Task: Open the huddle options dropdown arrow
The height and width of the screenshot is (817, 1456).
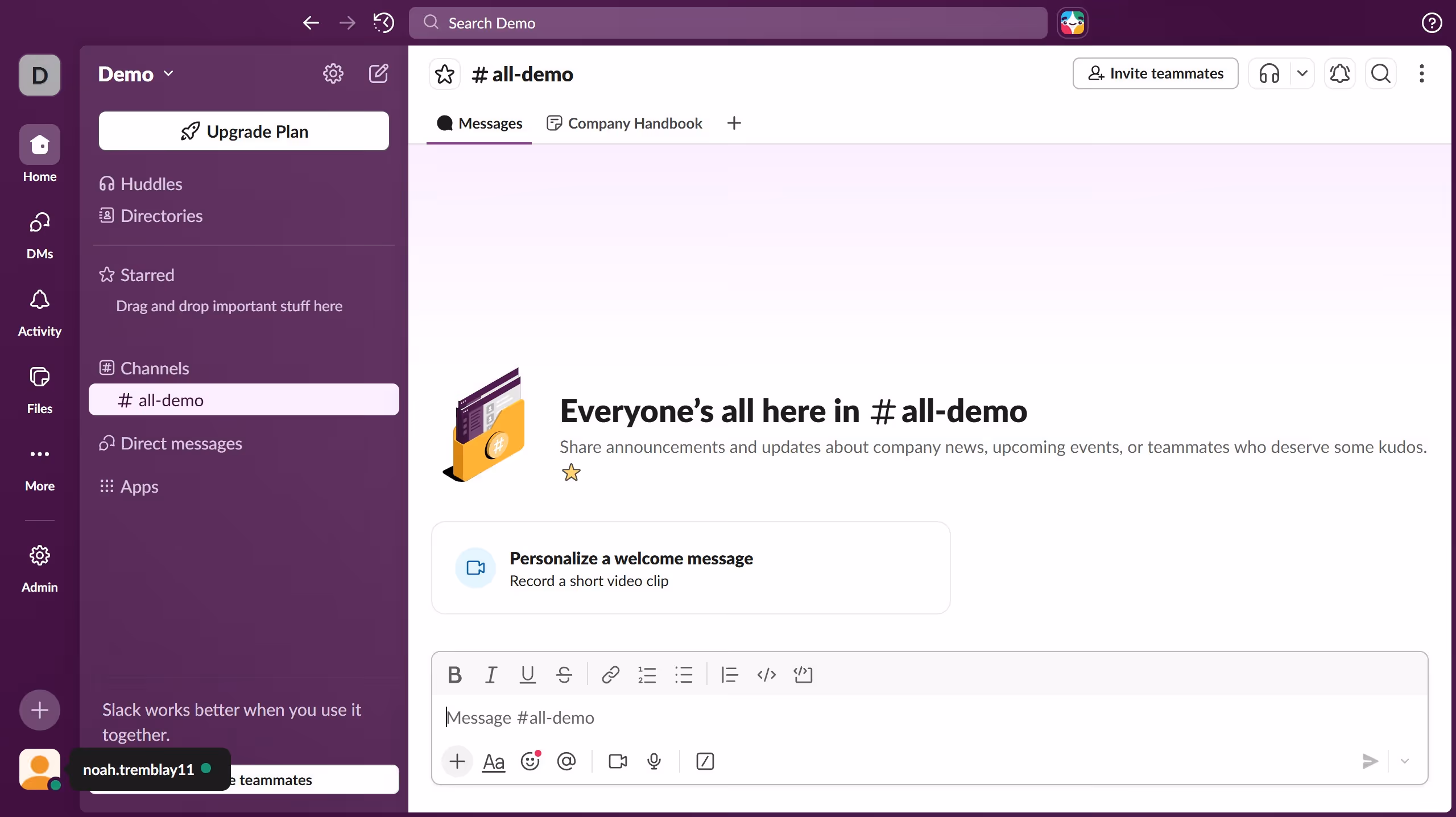Action: tap(1302, 73)
